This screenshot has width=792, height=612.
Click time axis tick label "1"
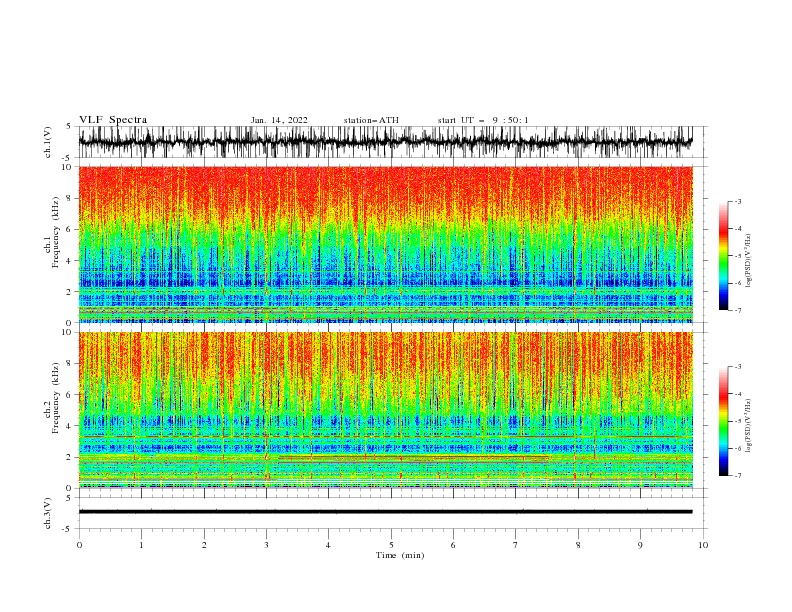pyautogui.click(x=141, y=545)
